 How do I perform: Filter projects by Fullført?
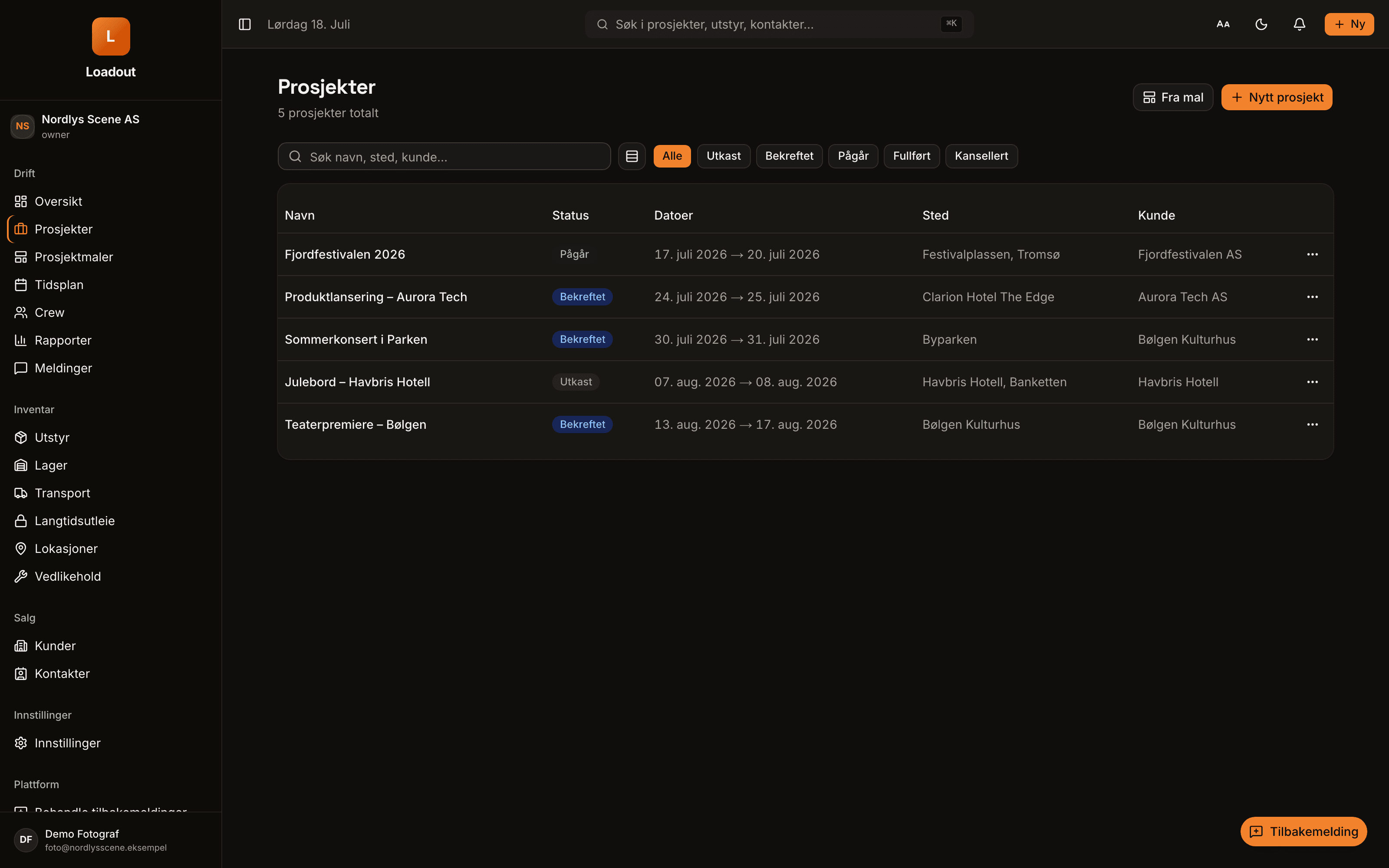pyautogui.click(x=912, y=156)
